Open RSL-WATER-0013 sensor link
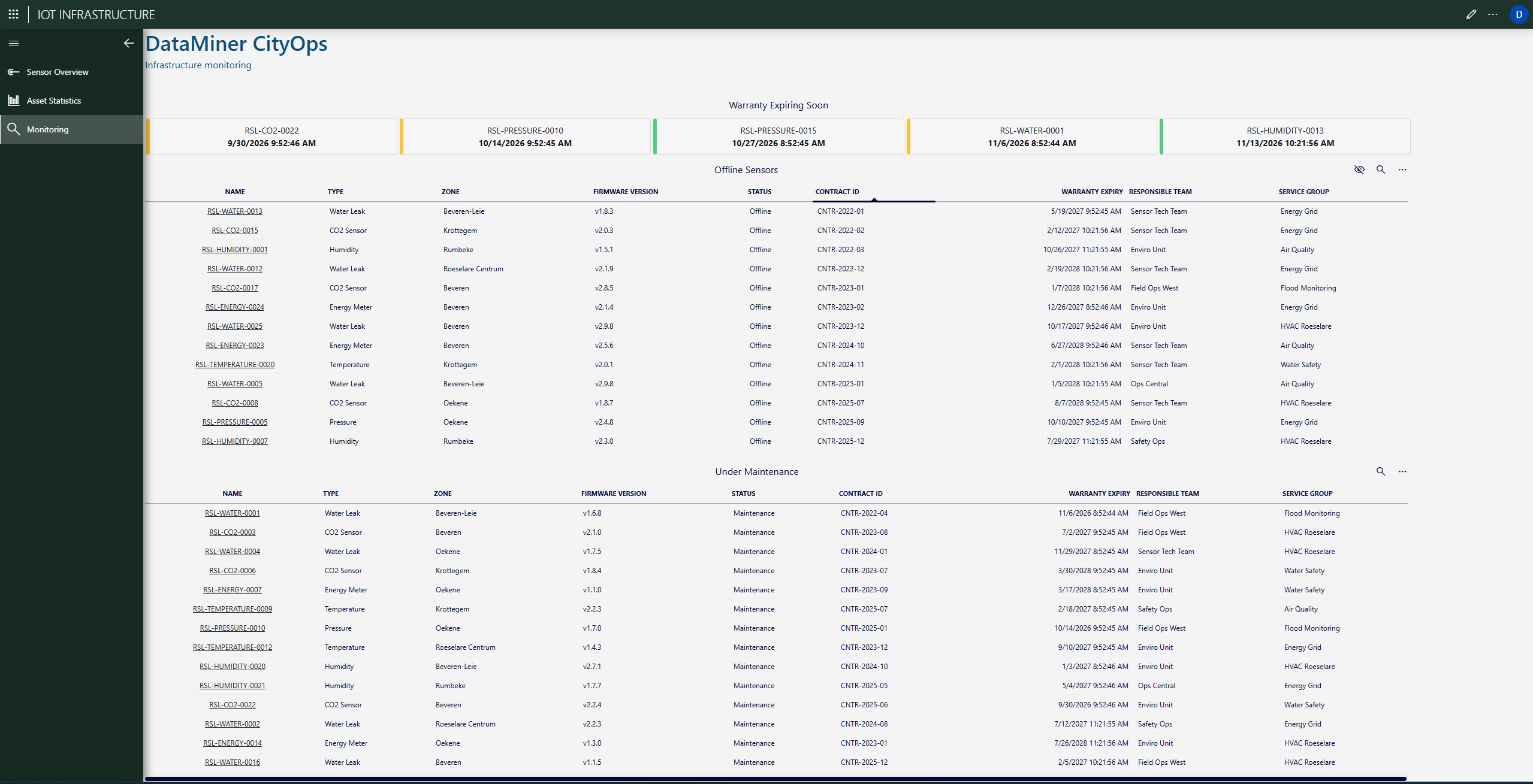The width and height of the screenshot is (1533, 784). 234,211
